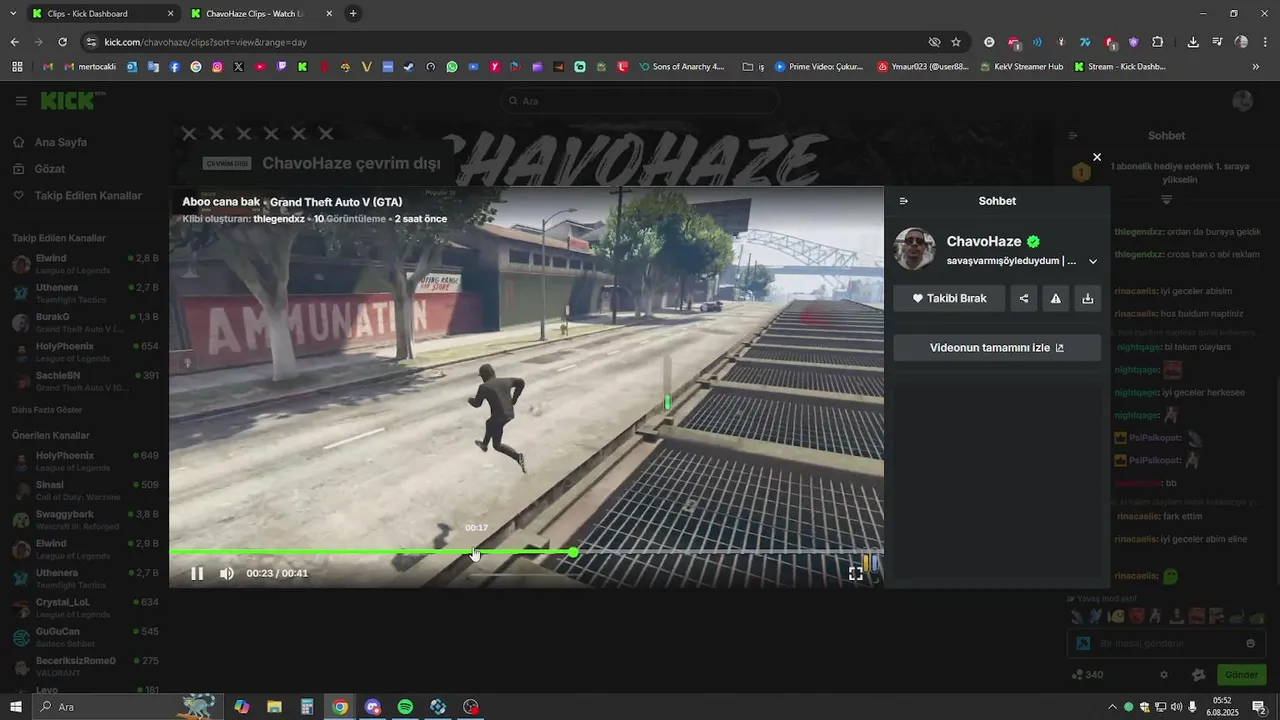Click the ChavoHaze channel name in clip panel
Image resolution: width=1280 pixels, height=720 pixels.
pos(984,241)
